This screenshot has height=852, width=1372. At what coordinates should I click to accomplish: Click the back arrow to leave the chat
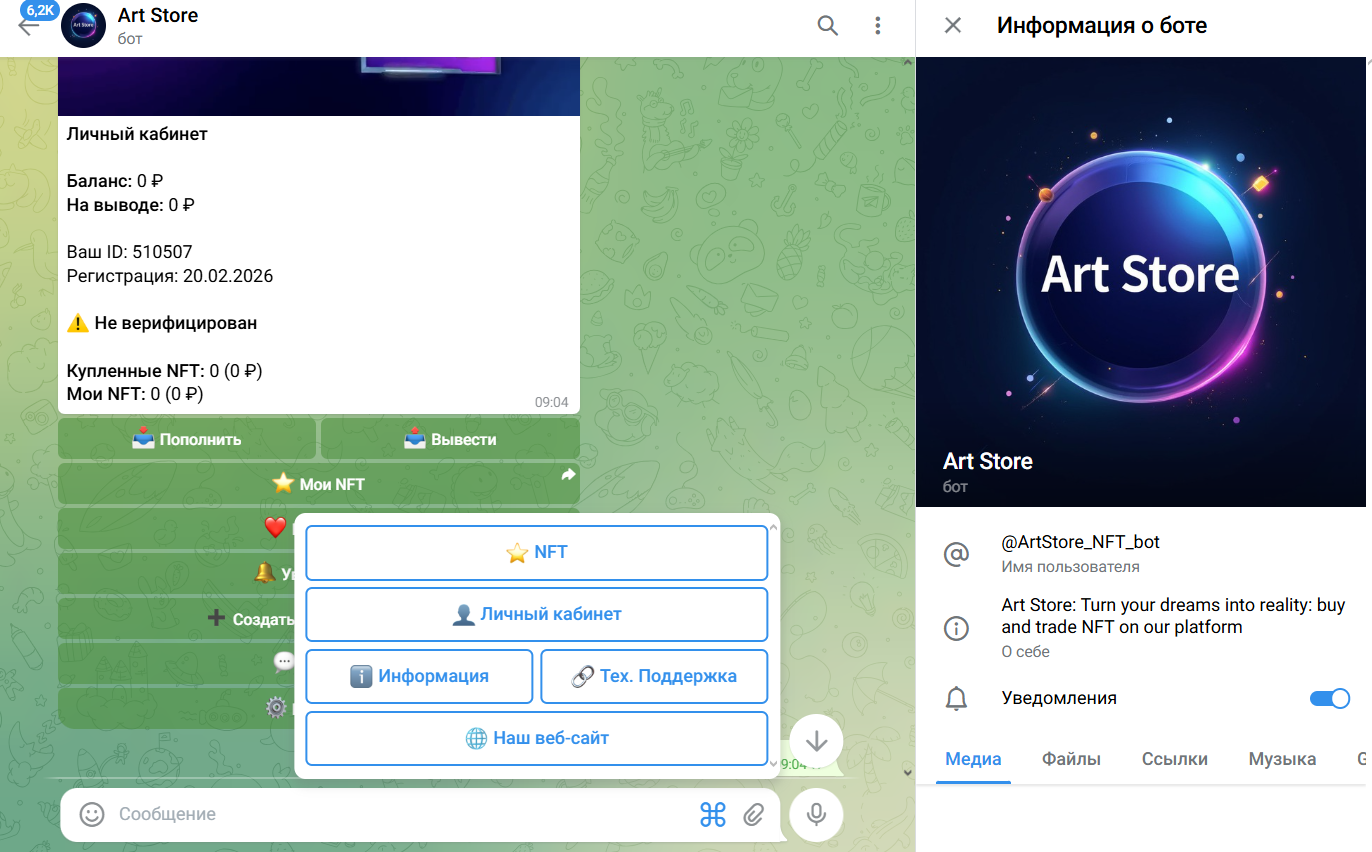click(32, 26)
